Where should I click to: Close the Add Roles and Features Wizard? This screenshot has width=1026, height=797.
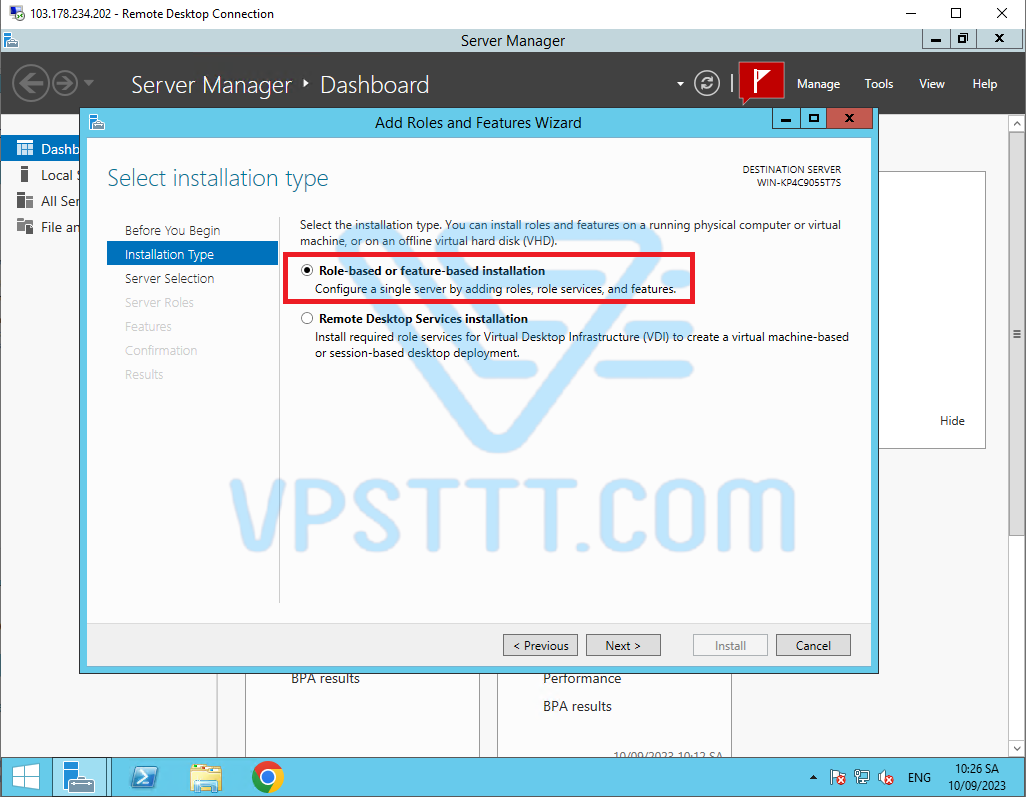[x=849, y=118]
